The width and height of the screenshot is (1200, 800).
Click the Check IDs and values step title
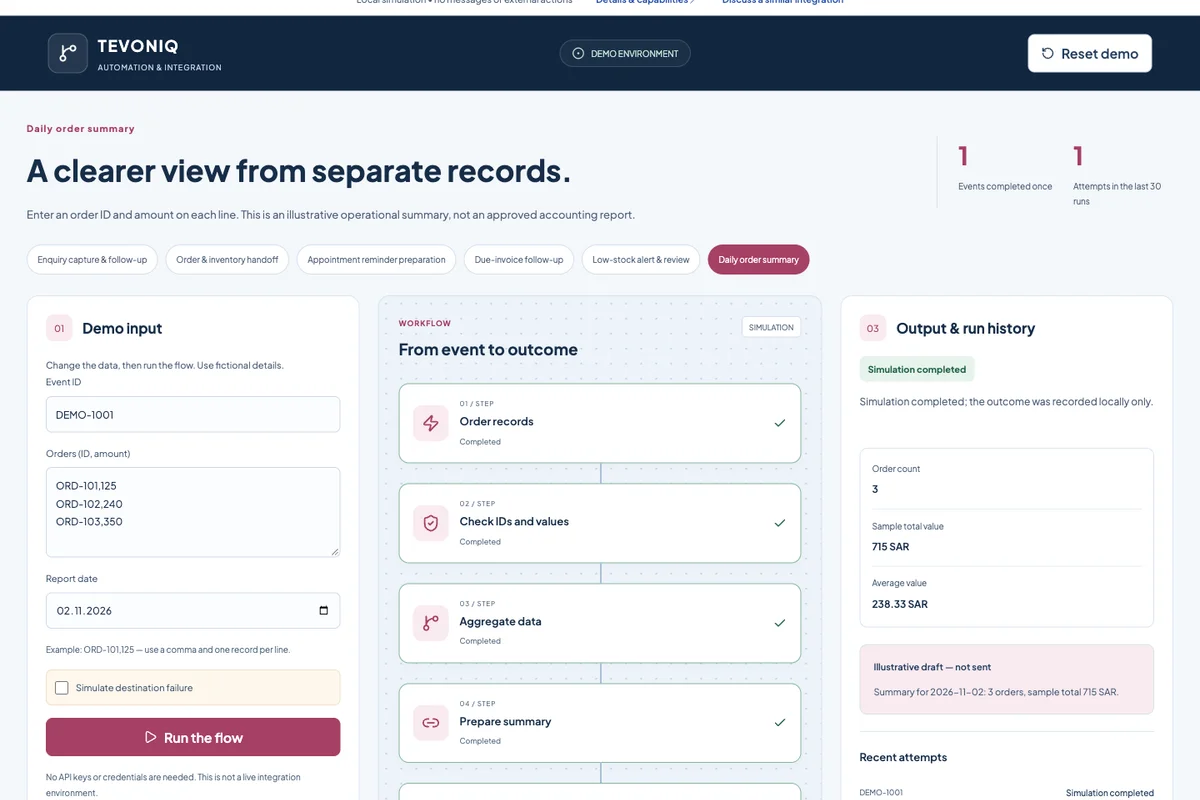[514, 521]
